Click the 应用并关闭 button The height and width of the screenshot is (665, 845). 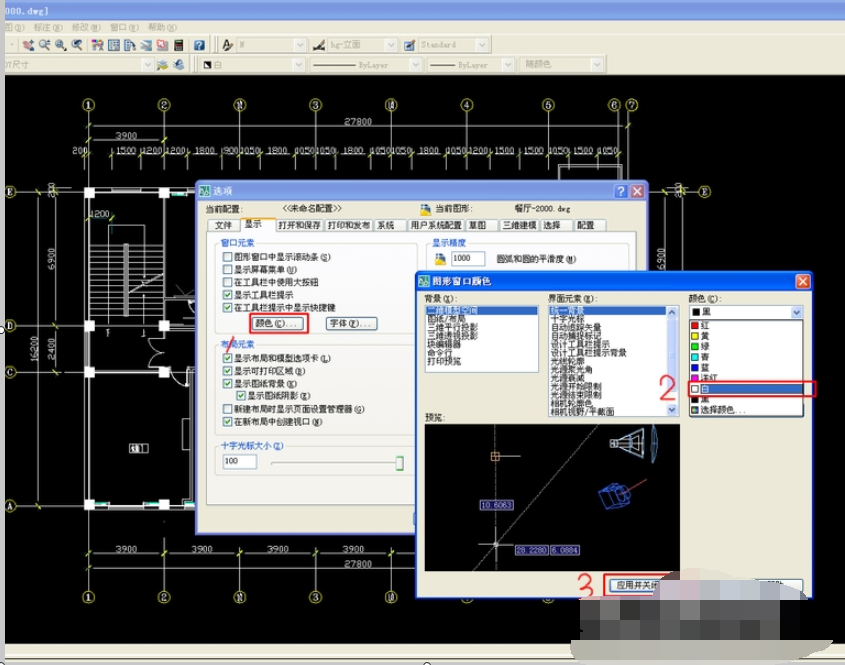coord(636,585)
